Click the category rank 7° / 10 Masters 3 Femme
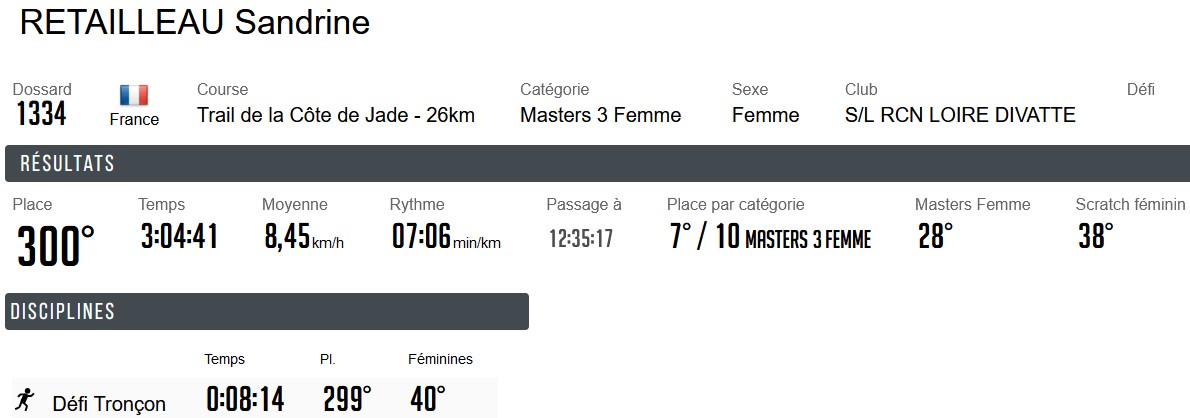This screenshot has width=1190, height=418. tap(770, 238)
